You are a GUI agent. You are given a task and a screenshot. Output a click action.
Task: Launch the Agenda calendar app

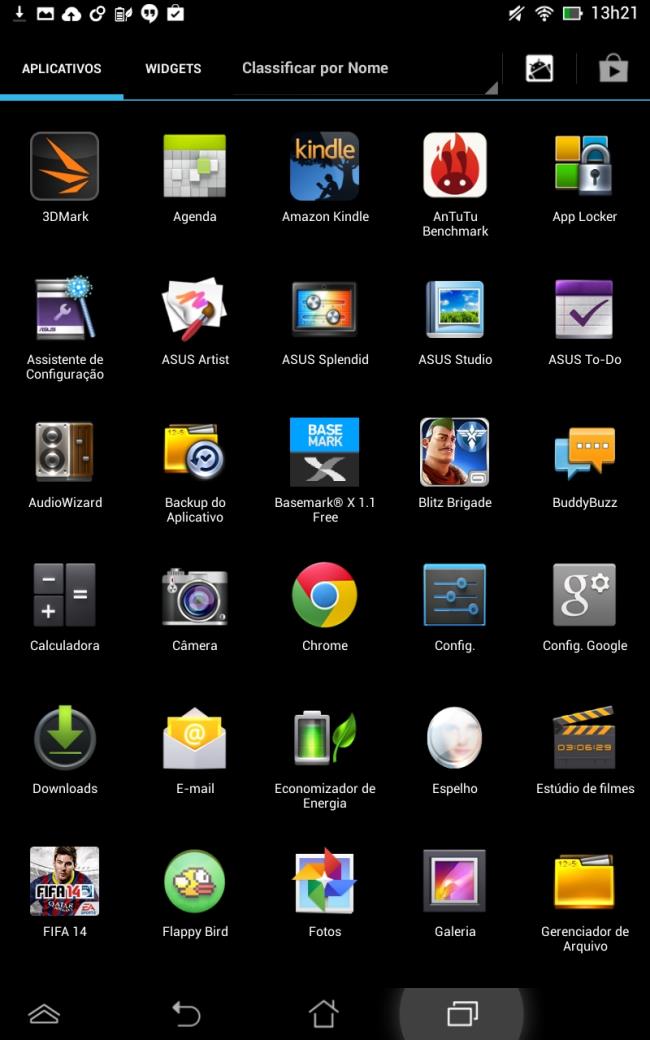[194, 166]
